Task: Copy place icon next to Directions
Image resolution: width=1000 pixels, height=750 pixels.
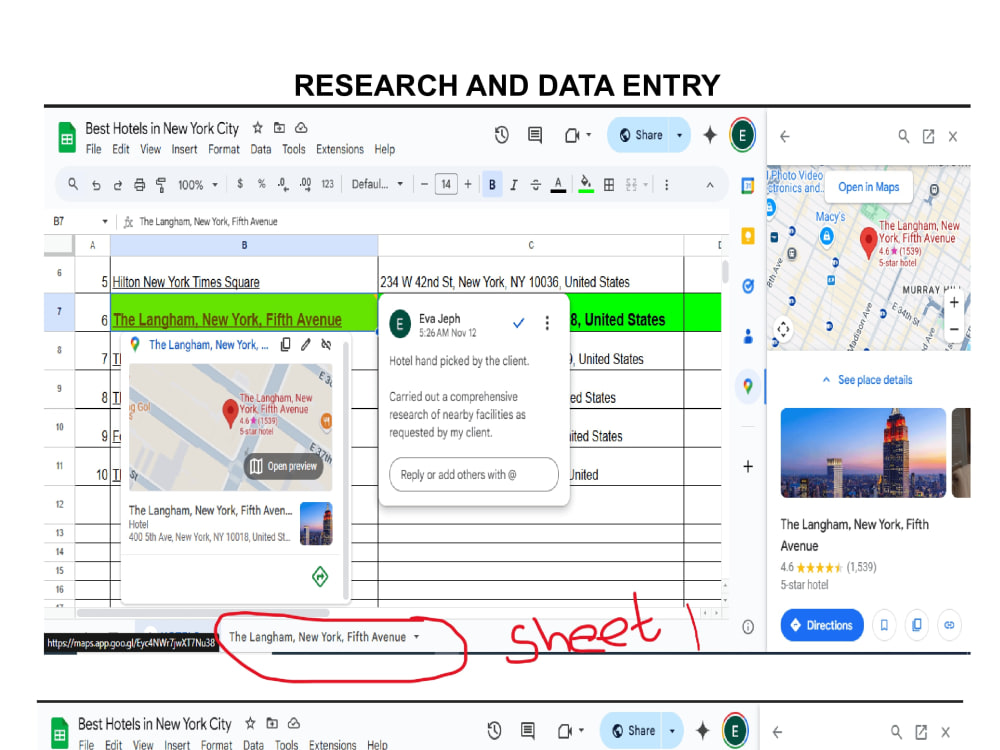Action: pyautogui.click(x=916, y=625)
